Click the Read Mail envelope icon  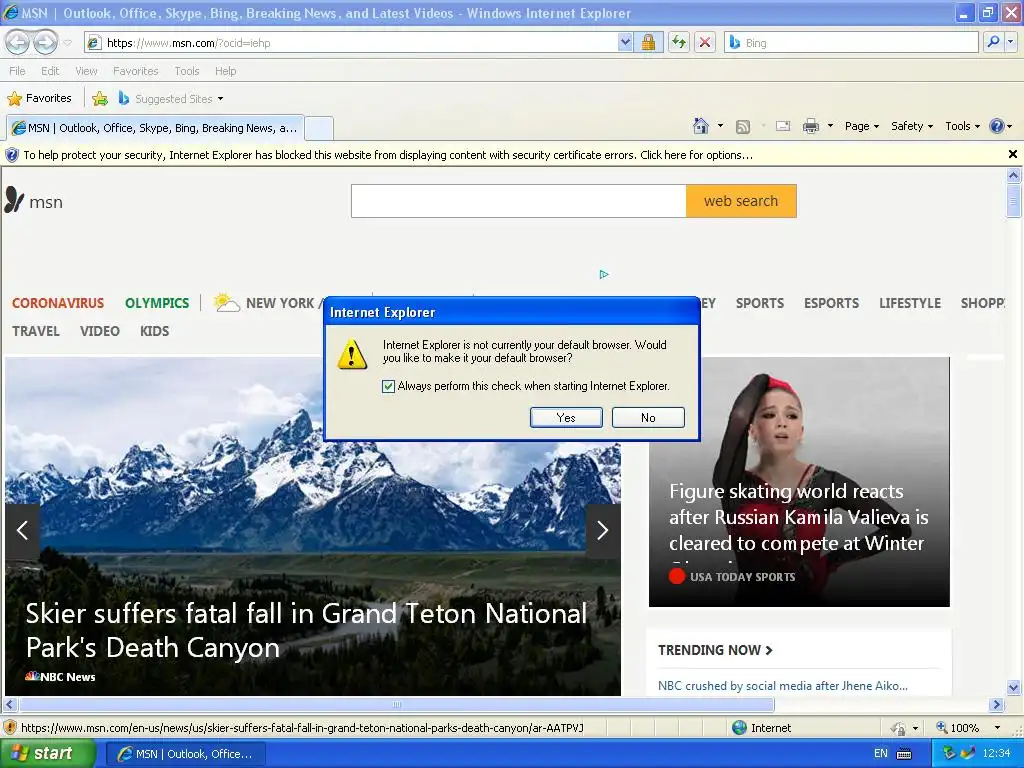783,126
